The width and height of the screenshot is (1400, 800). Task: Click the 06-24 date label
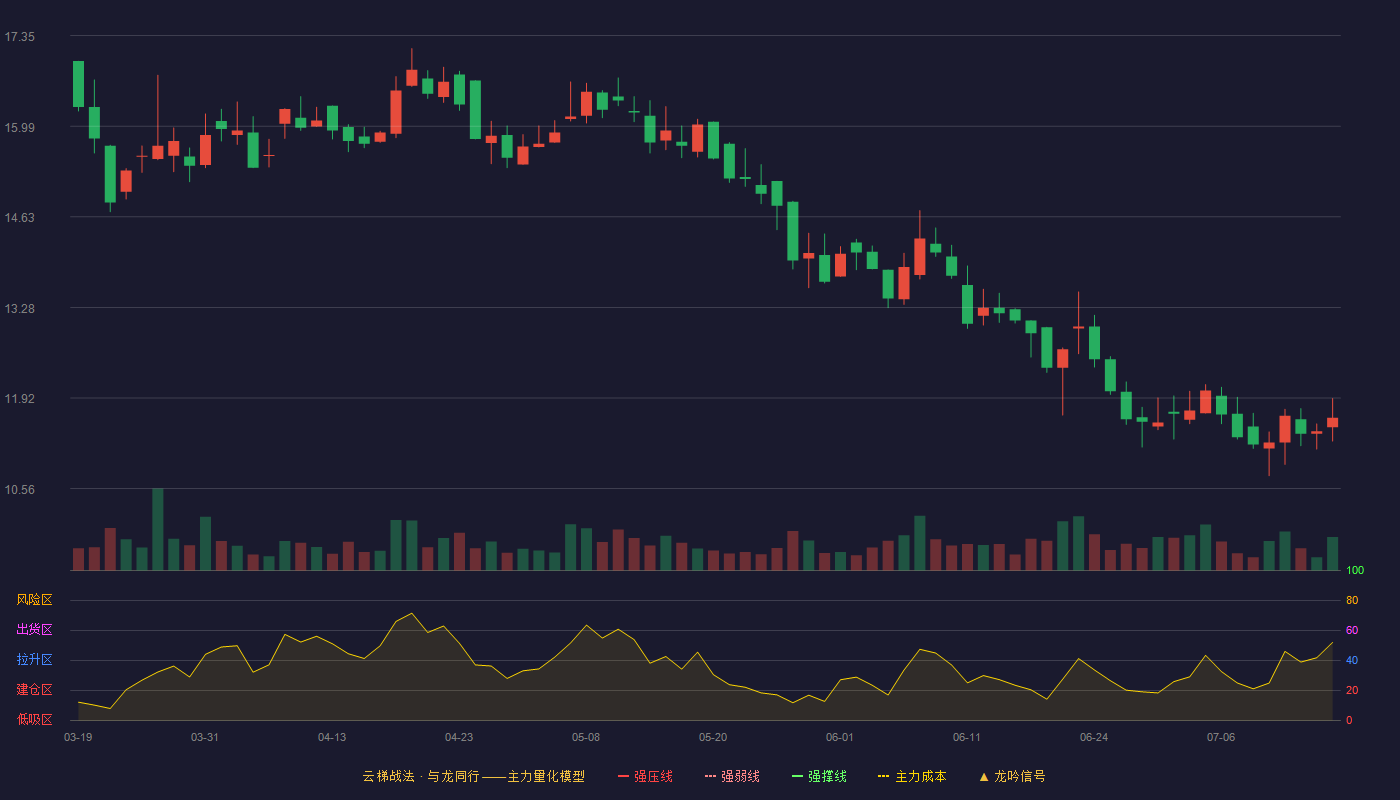pos(1094,737)
